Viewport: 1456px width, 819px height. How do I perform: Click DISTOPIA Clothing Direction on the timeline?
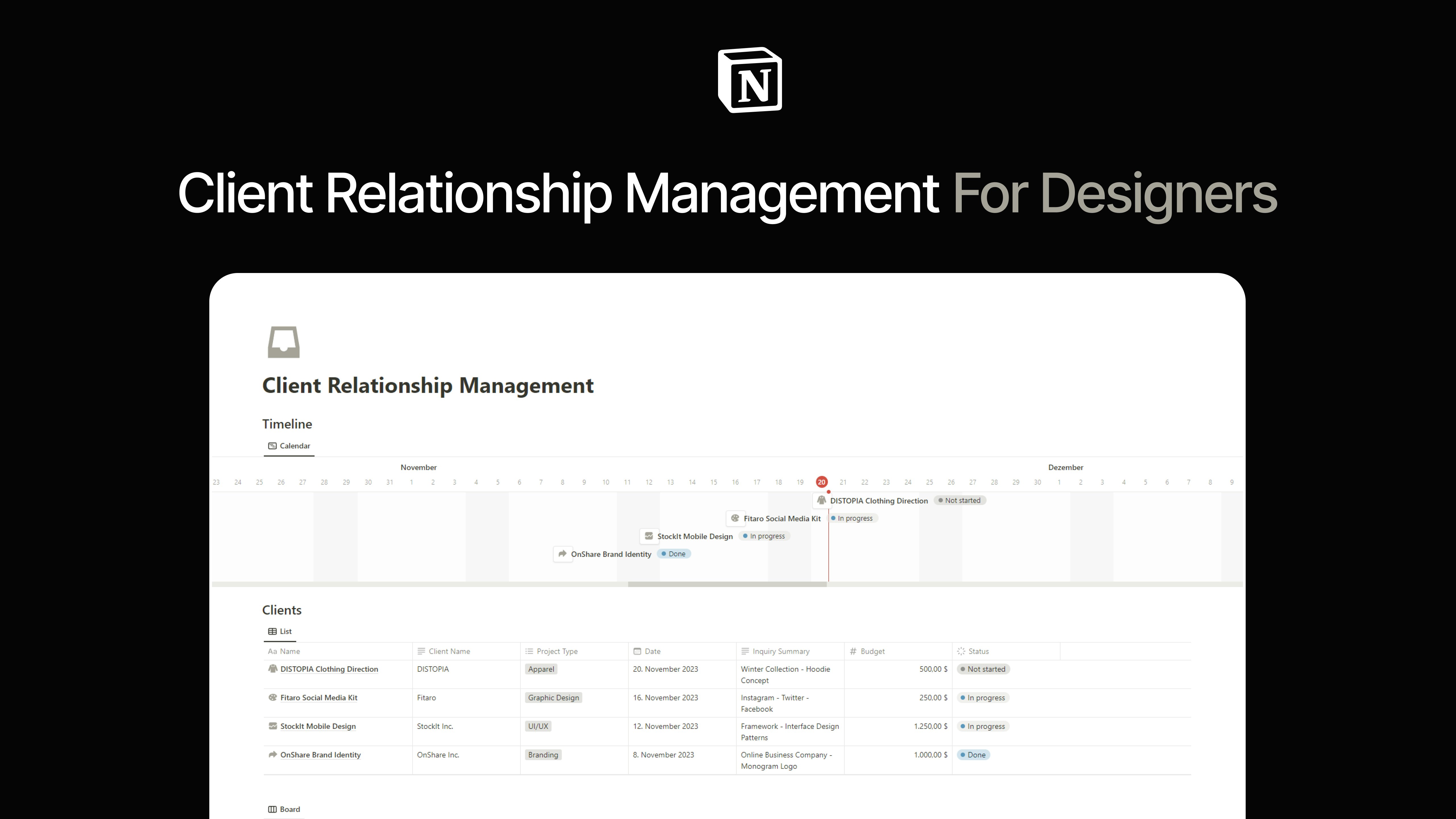coord(879,501)
